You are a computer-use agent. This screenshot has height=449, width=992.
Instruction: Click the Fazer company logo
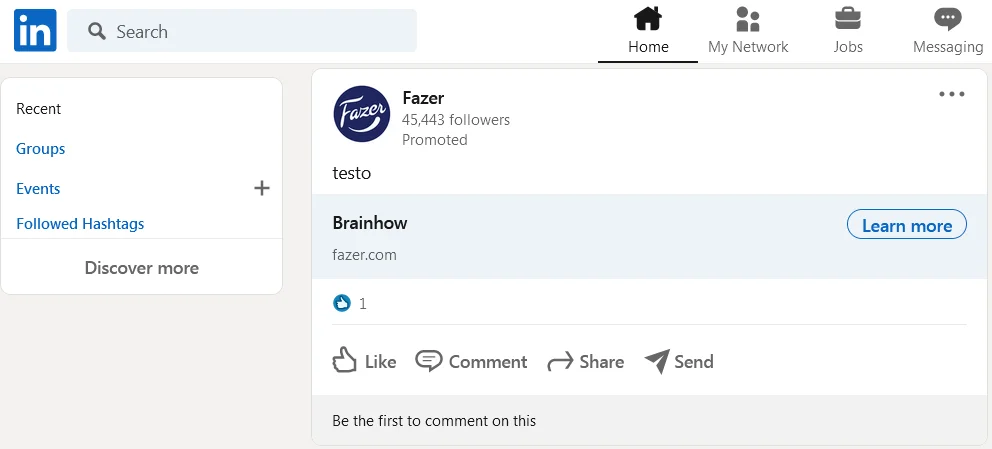(x=361, y=114)
